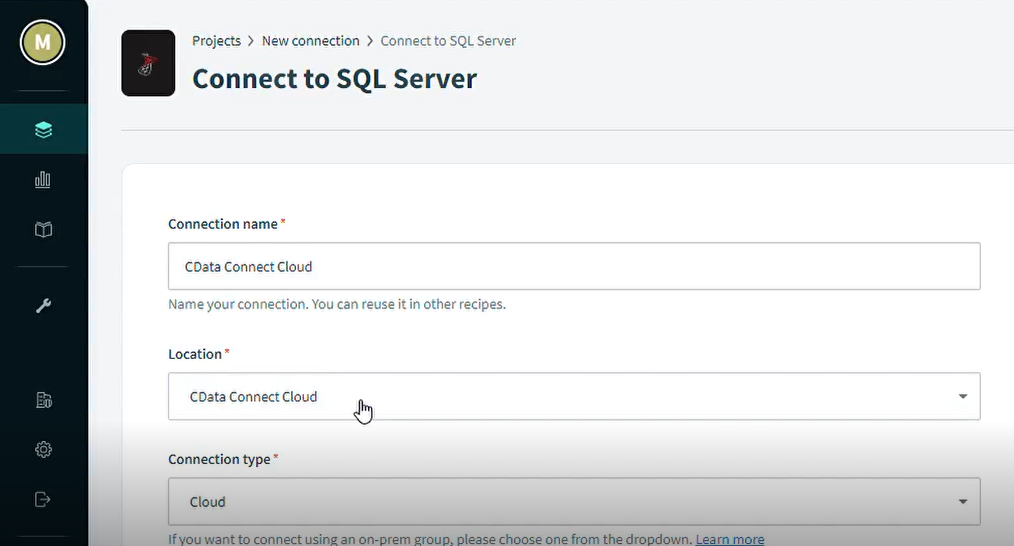Go to New connection breadcrumb
This screenshot has width=1014, height=546.
point(310,41)
